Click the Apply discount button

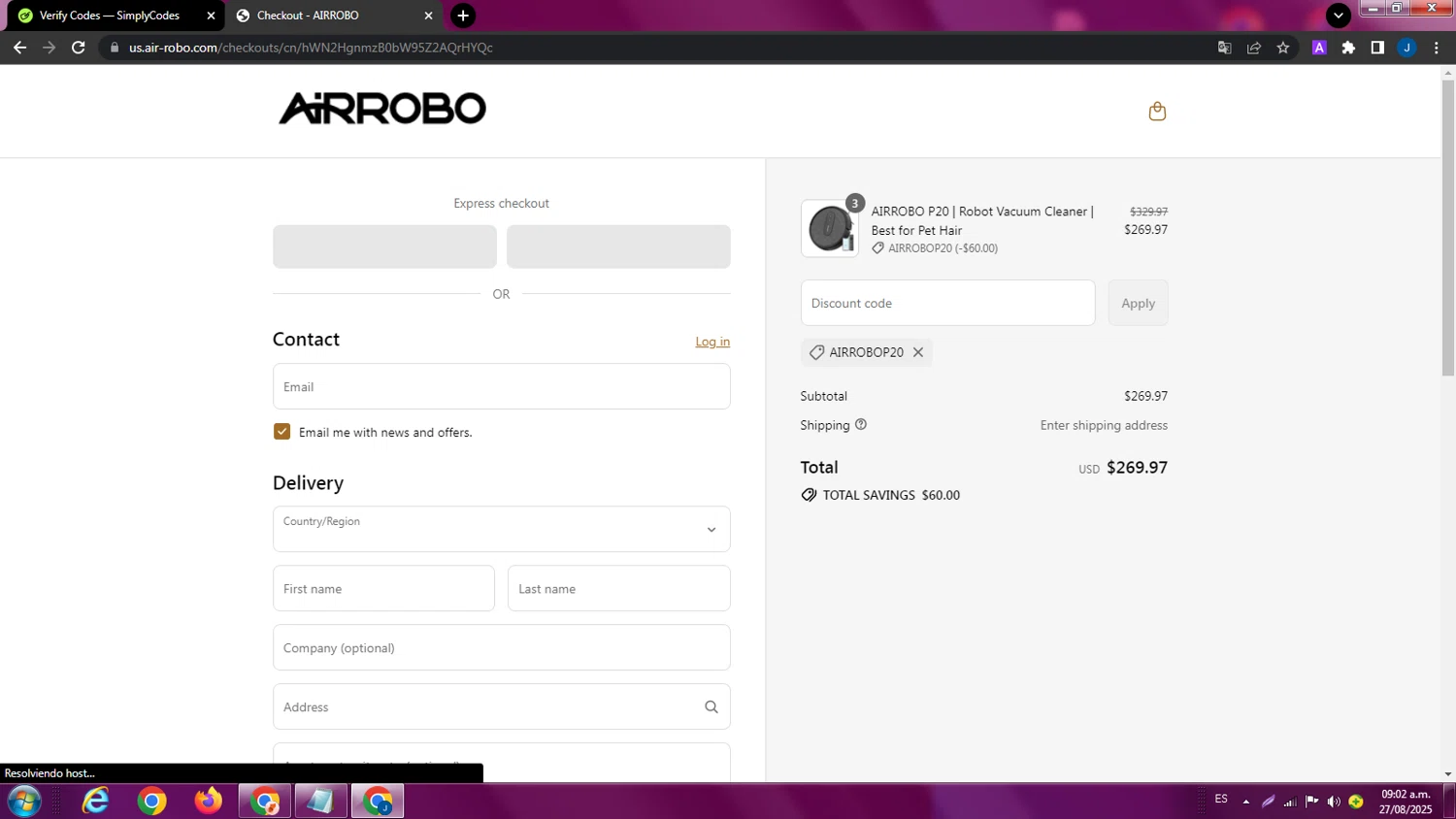pyautogui.click(x=1138, y=303)
